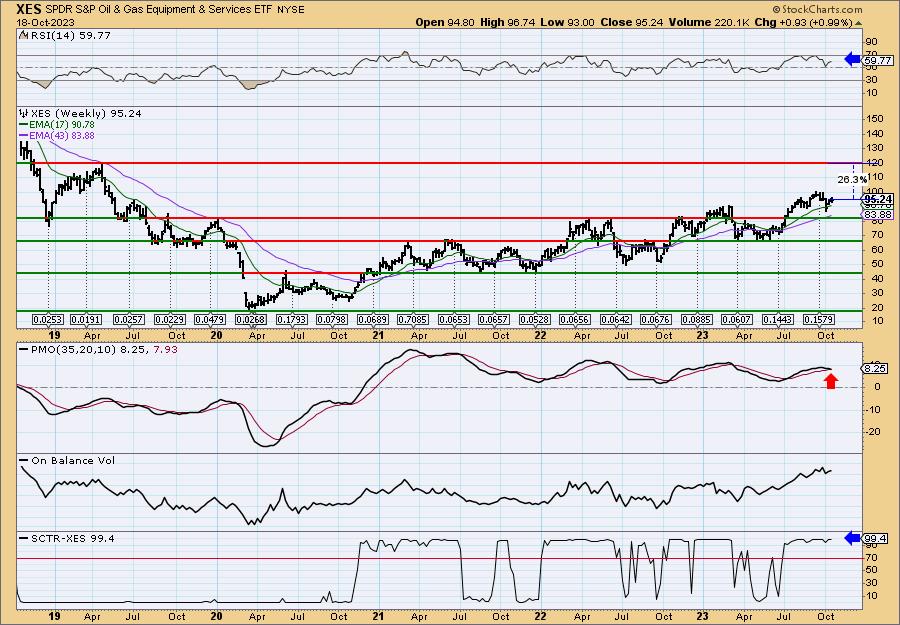Screen dimensions: 900x625
Task: Click the 0.0656 cycle value box
Action: pyautogui.click(x=575, y=319)
